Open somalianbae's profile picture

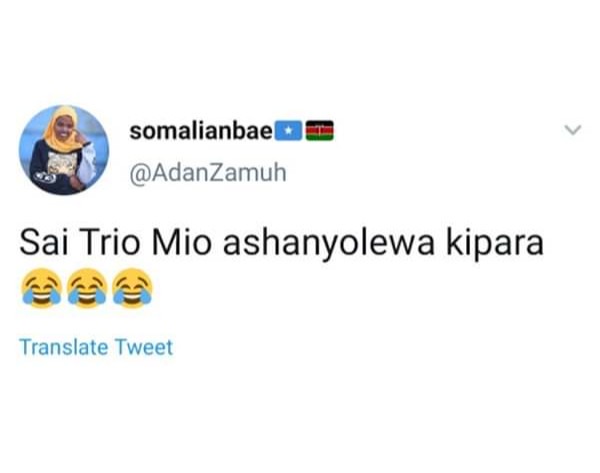click(x=64, y=150)
